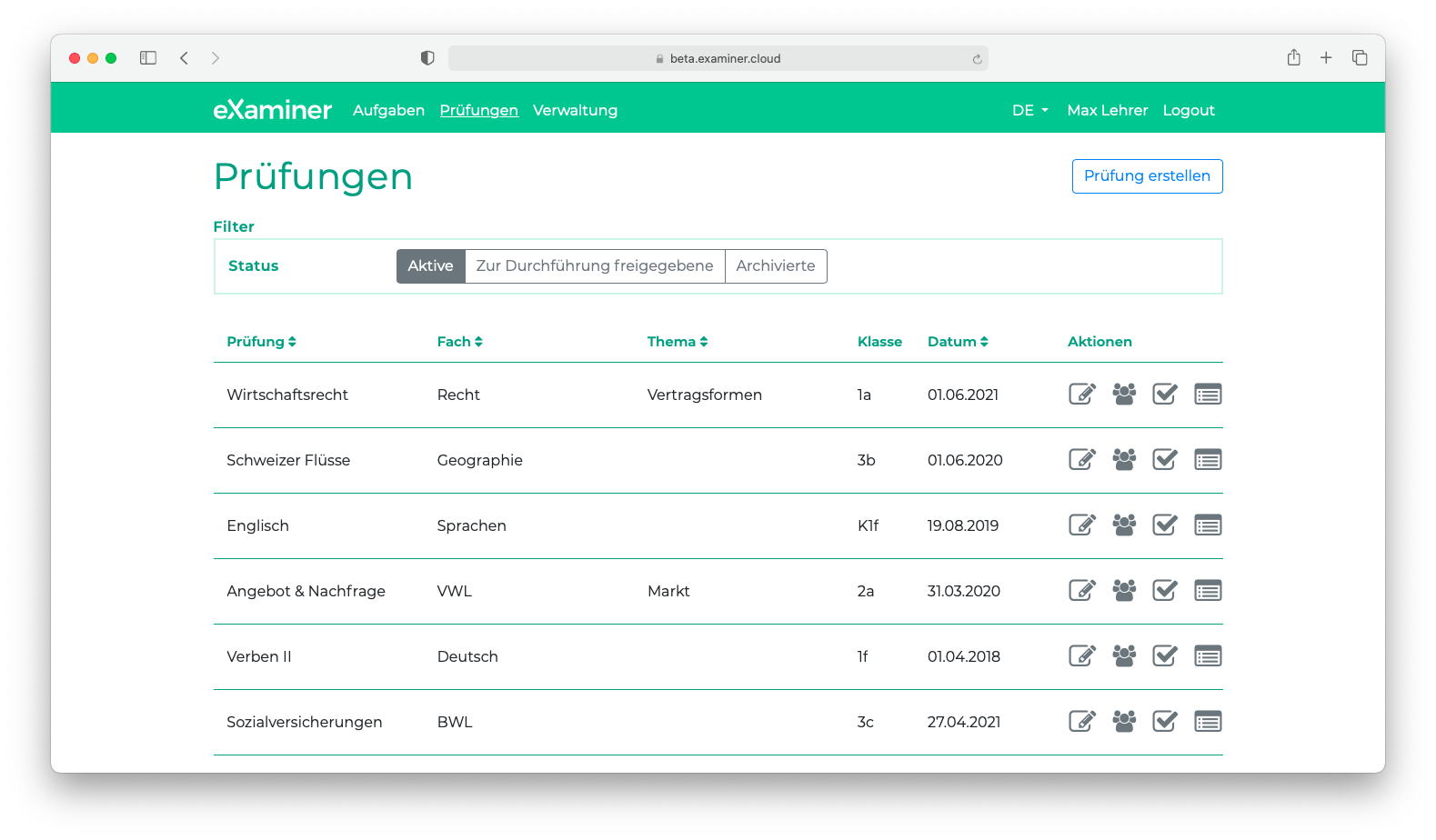Click checkmark icon in Angebot & Nachfrage row
The height and width of the screenshot is (840, 1436).
(1165, 591)
